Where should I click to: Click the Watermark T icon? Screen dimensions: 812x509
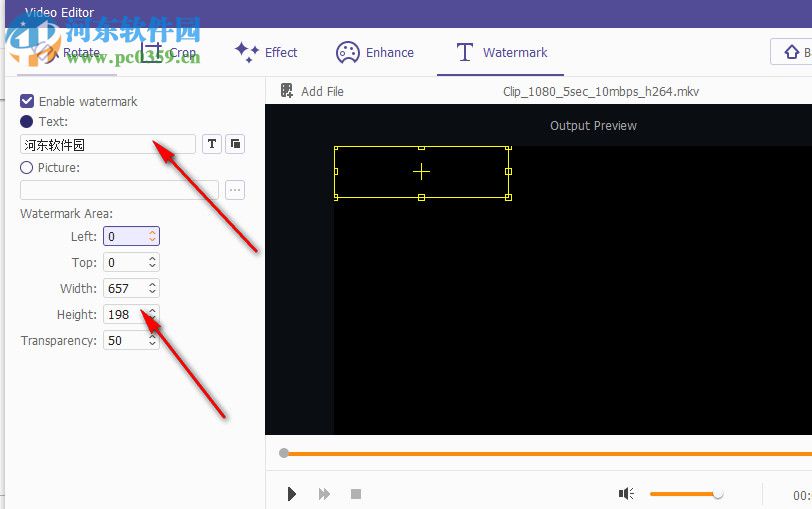465,52
